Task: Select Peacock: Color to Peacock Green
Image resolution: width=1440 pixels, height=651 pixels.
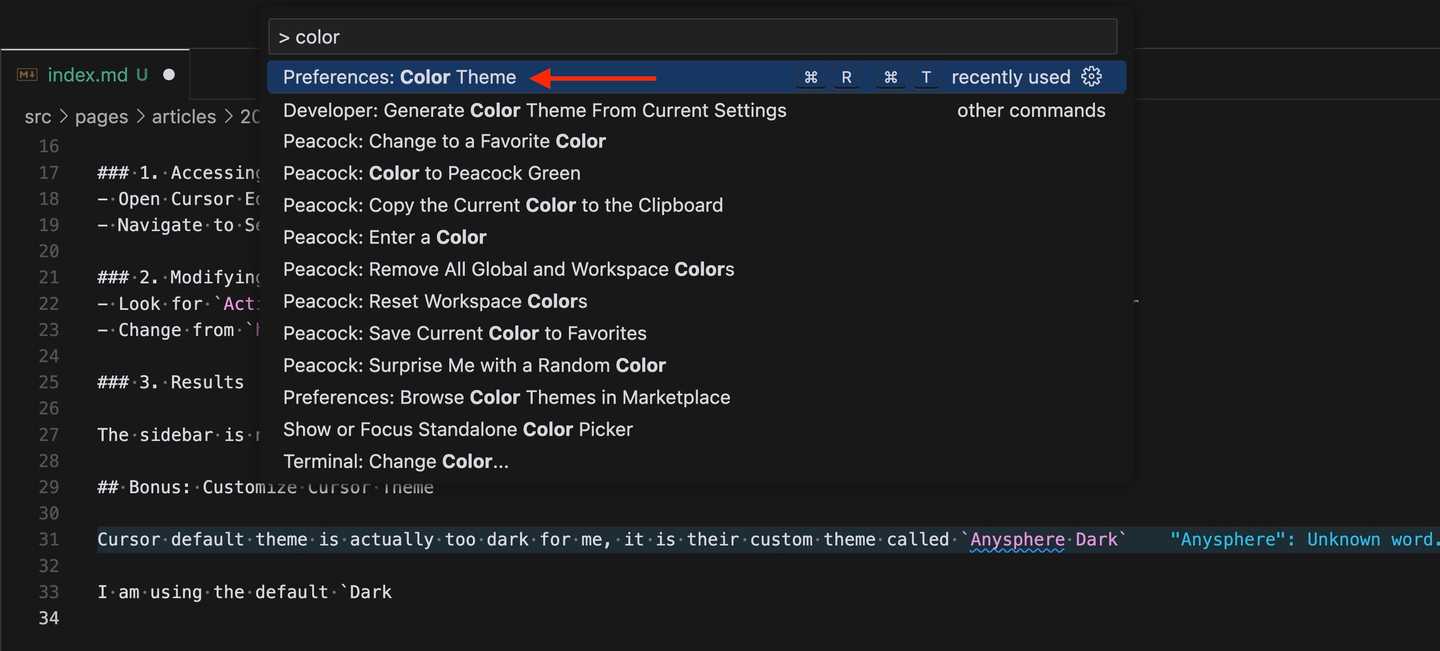Action: (x=697, y=173)
